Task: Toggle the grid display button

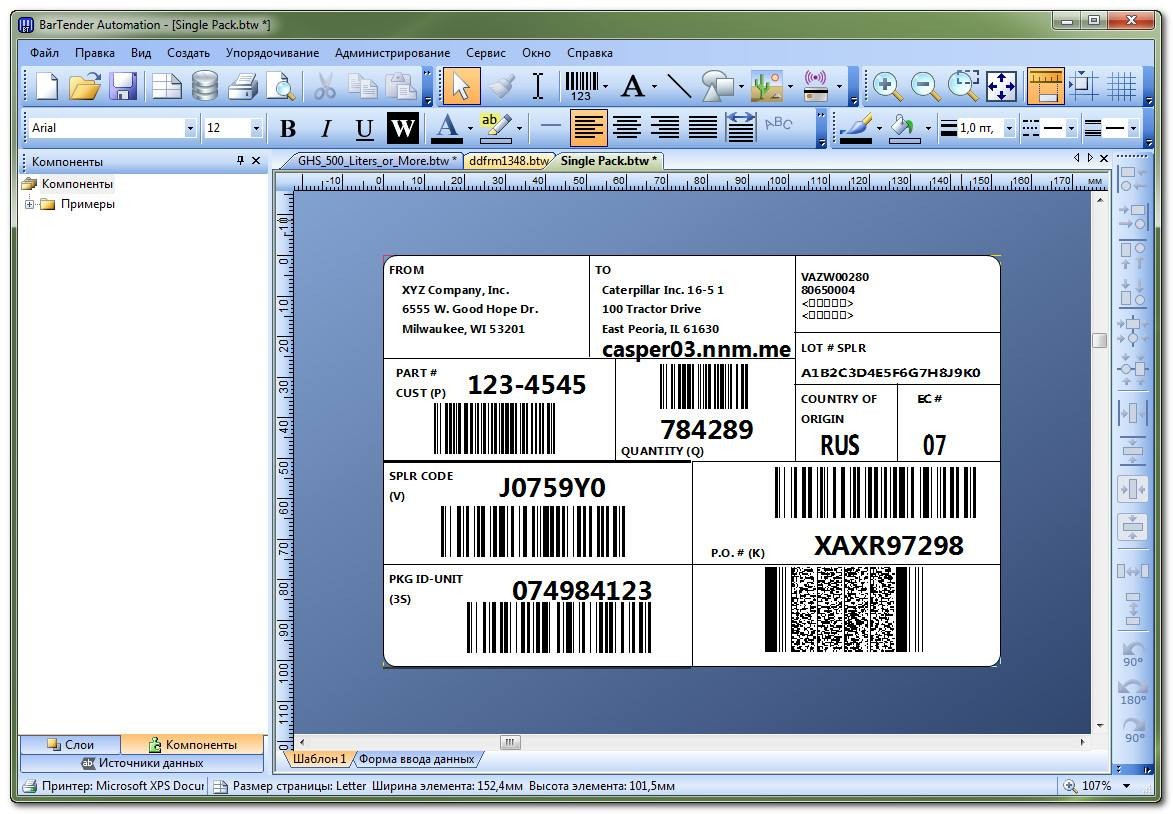Action: pos(1121,86)
